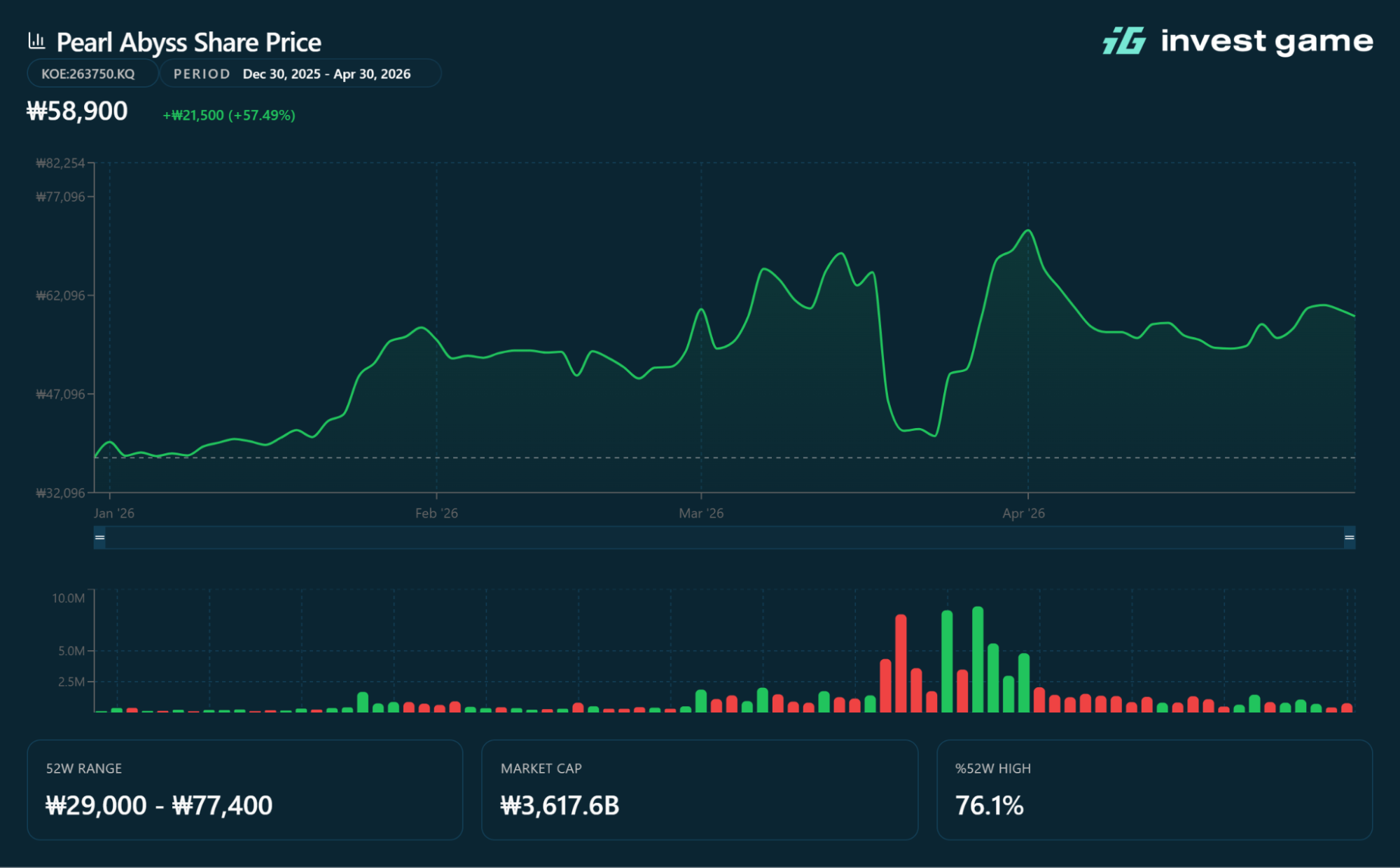Click the bar chart icon beside the title
Image resolution: width=1400 pixels, height=868 pixels.
tap(36, 41)
